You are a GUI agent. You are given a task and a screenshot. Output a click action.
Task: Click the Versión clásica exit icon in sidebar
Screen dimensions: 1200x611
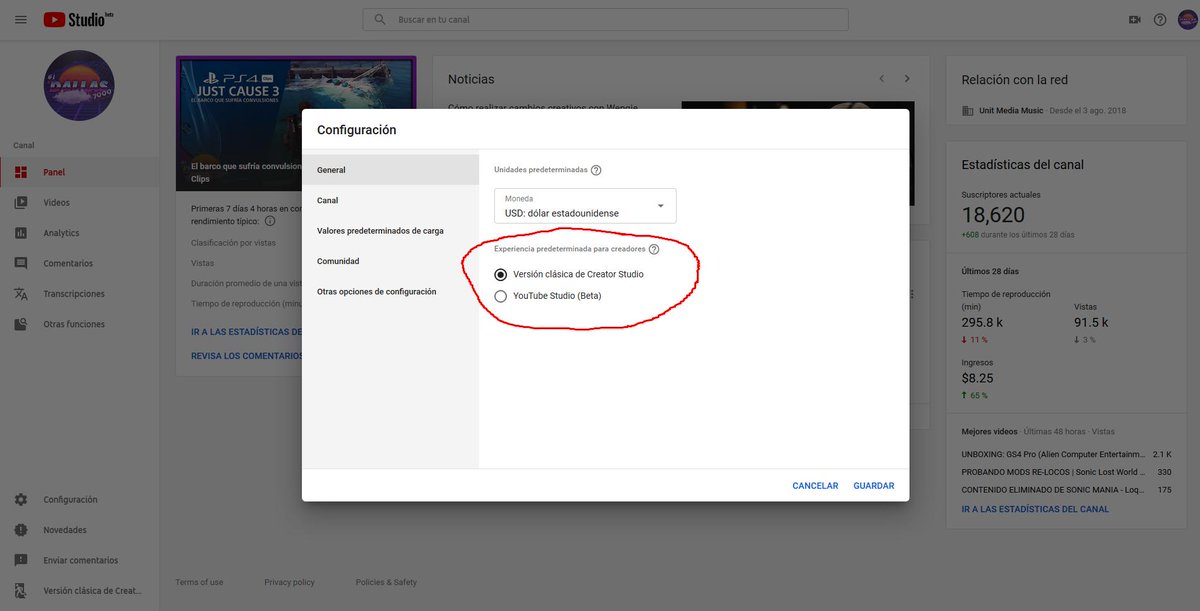21,591
